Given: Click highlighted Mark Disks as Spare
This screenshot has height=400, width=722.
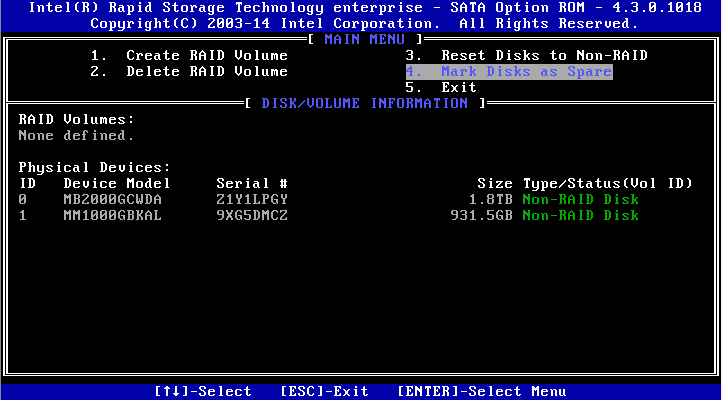Looking at the screenshot, I should click(x=509, y=71).
